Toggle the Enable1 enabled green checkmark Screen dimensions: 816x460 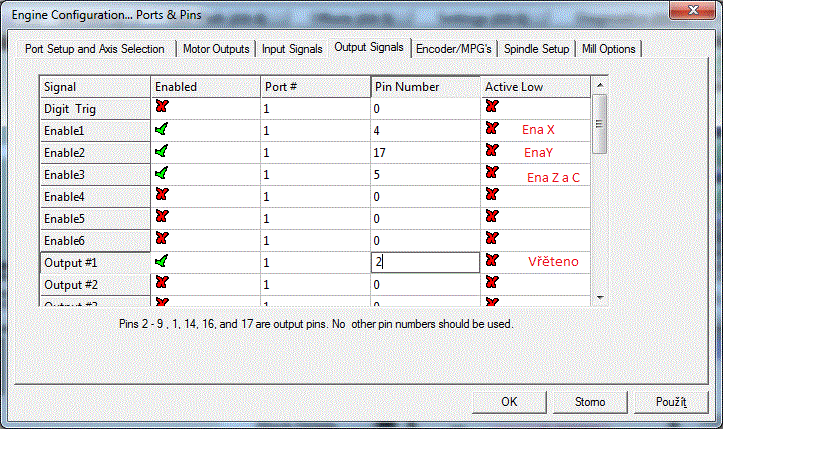click(162, 129)
